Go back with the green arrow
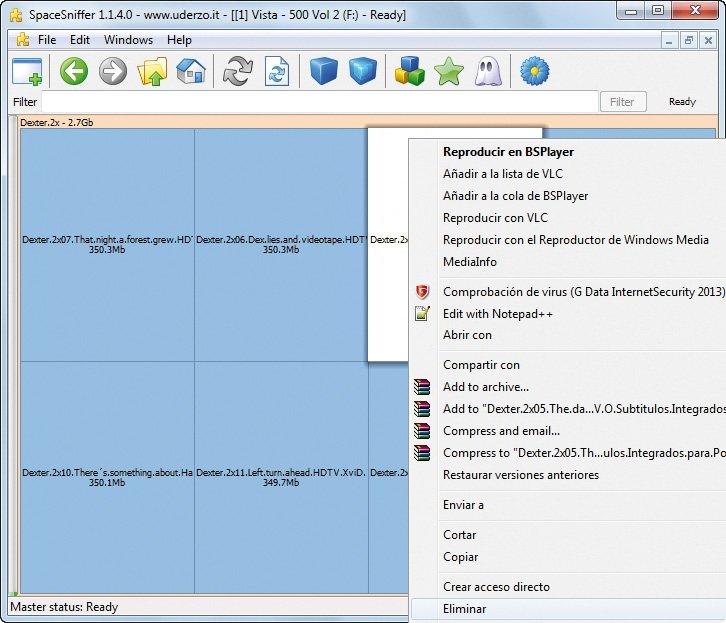 pos(74,71)
